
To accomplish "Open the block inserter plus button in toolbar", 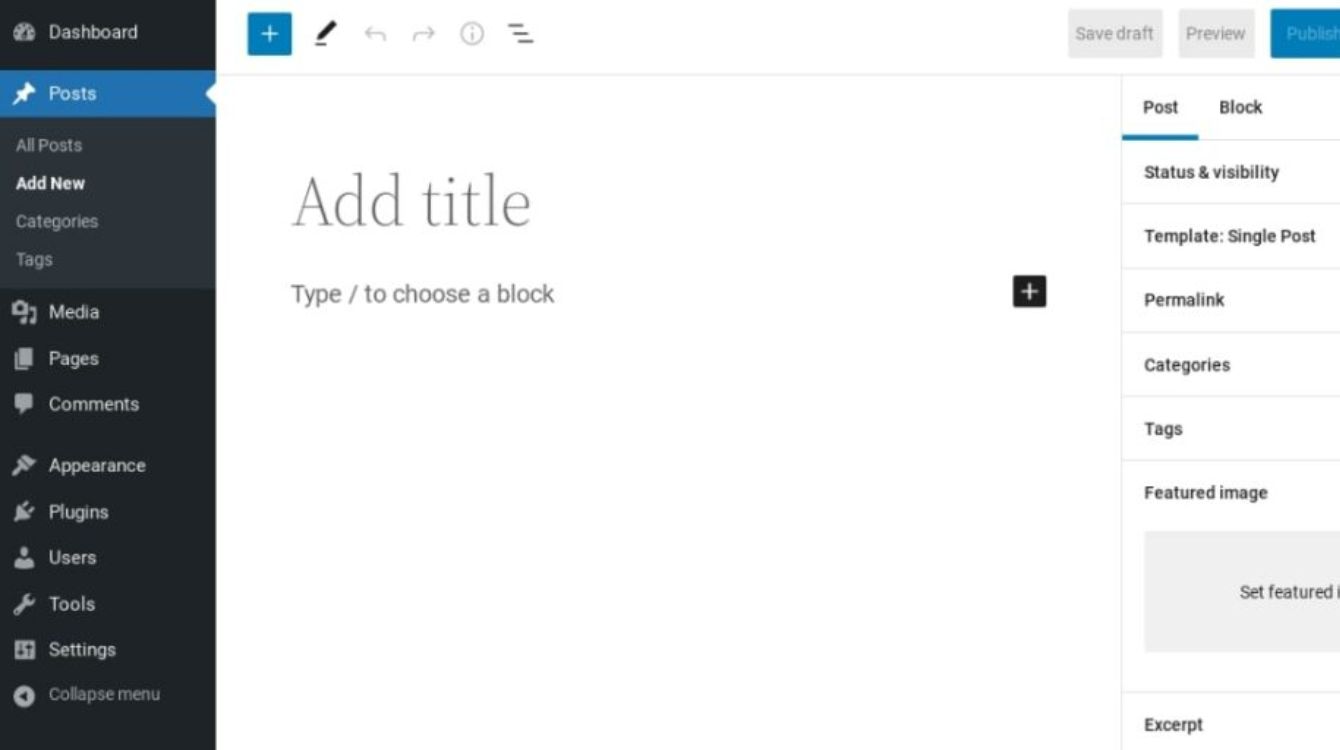I will [x=269, y=34].
